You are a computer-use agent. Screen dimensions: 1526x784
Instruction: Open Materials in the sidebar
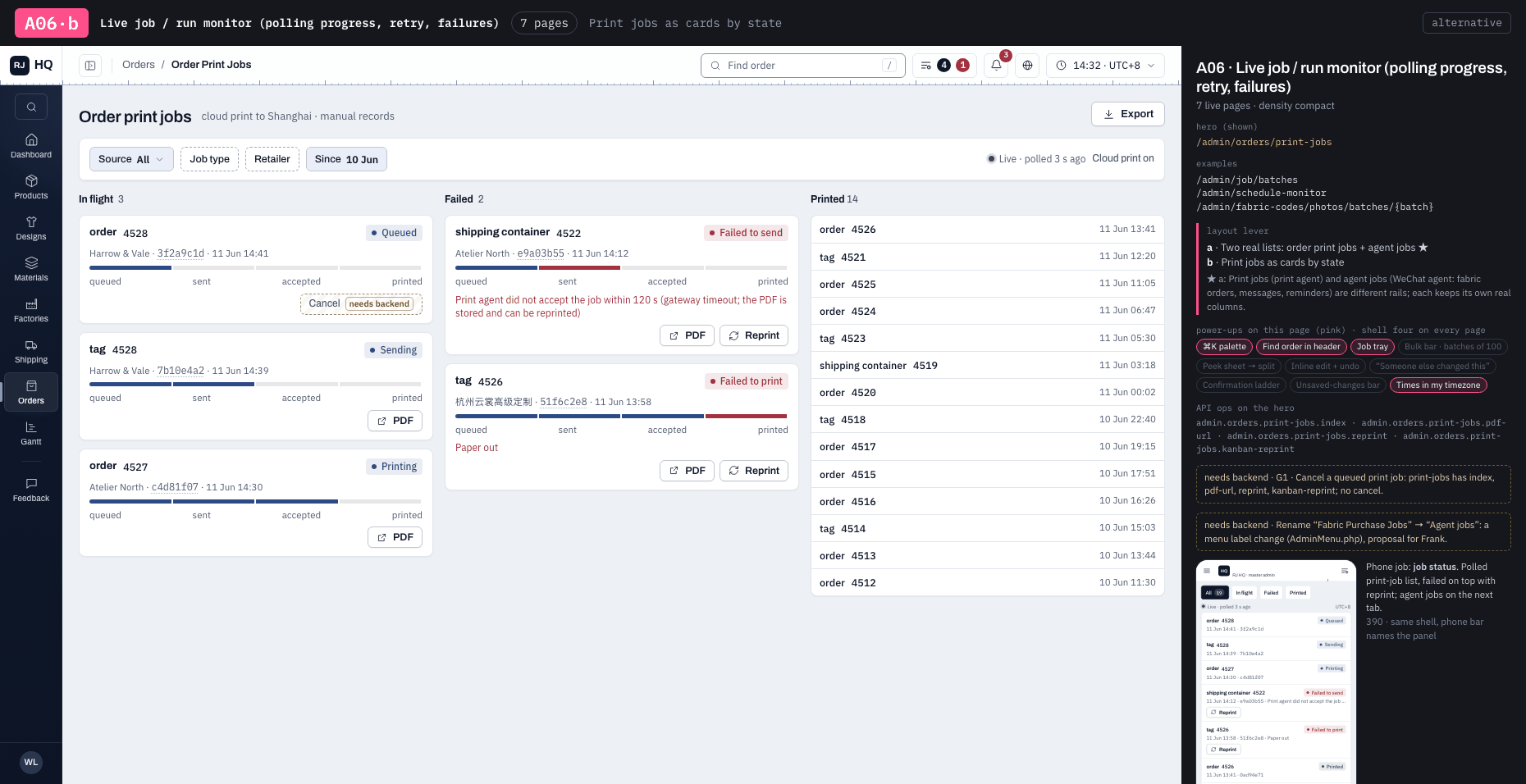(x=31, y=269)
